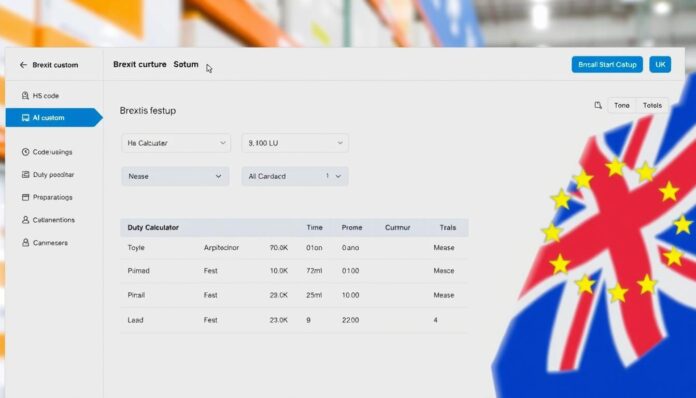Click the back arrow beside Brexit custom

tap(23, 65)
